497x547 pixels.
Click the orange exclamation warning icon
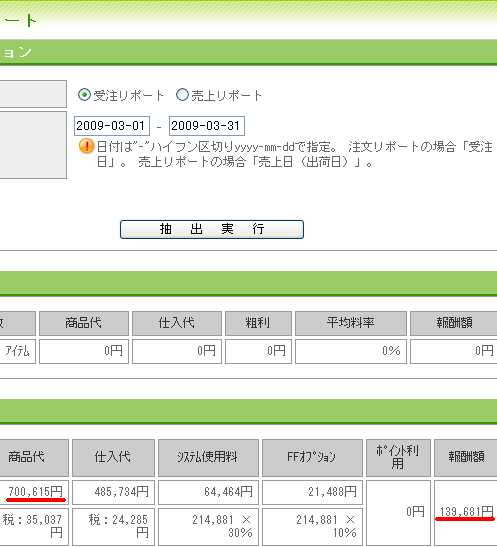coord(86,146)
